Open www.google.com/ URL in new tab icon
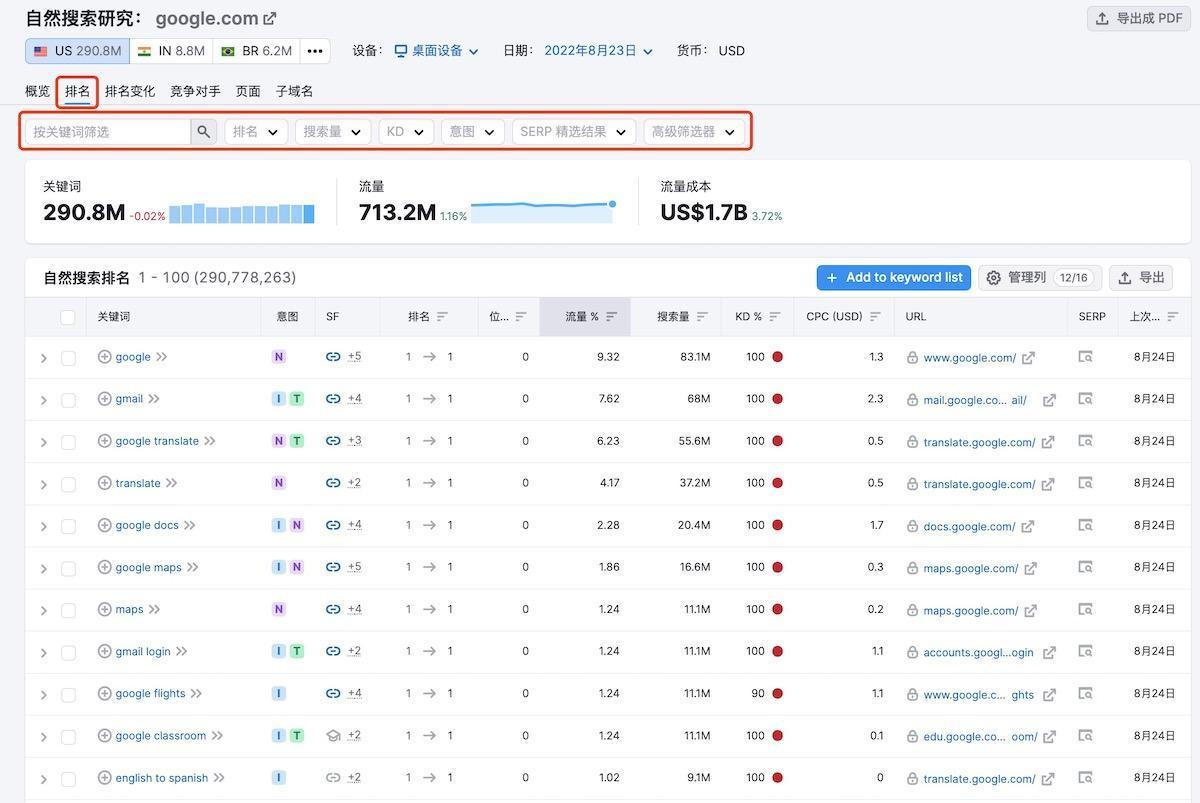This screenshot has width=1200, height=803. click(1028, 358)
